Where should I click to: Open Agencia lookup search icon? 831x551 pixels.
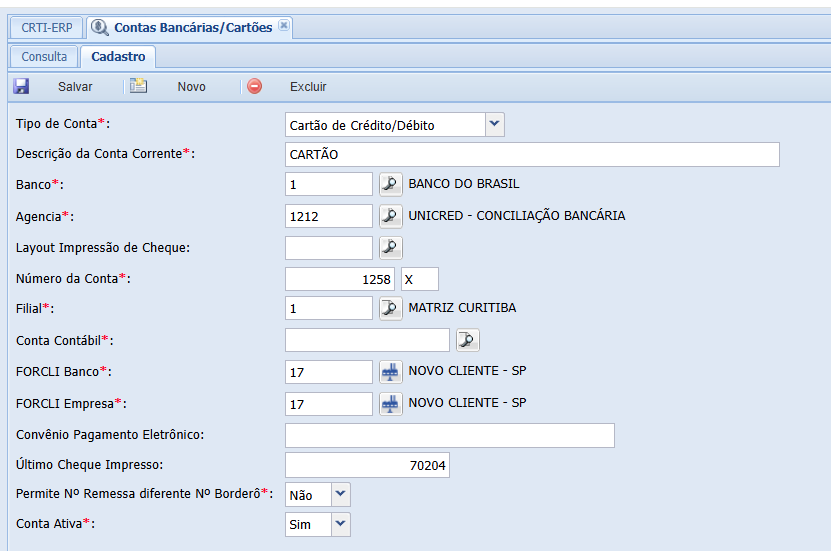tap(391, 216)
